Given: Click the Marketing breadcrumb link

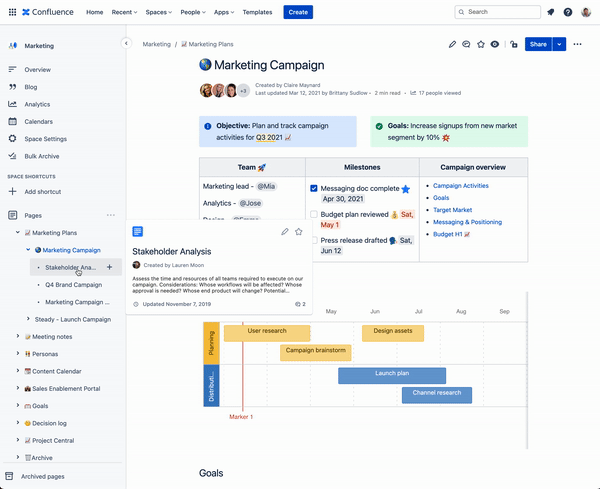Looking at the screenshot, I should [x=157, y=44].
